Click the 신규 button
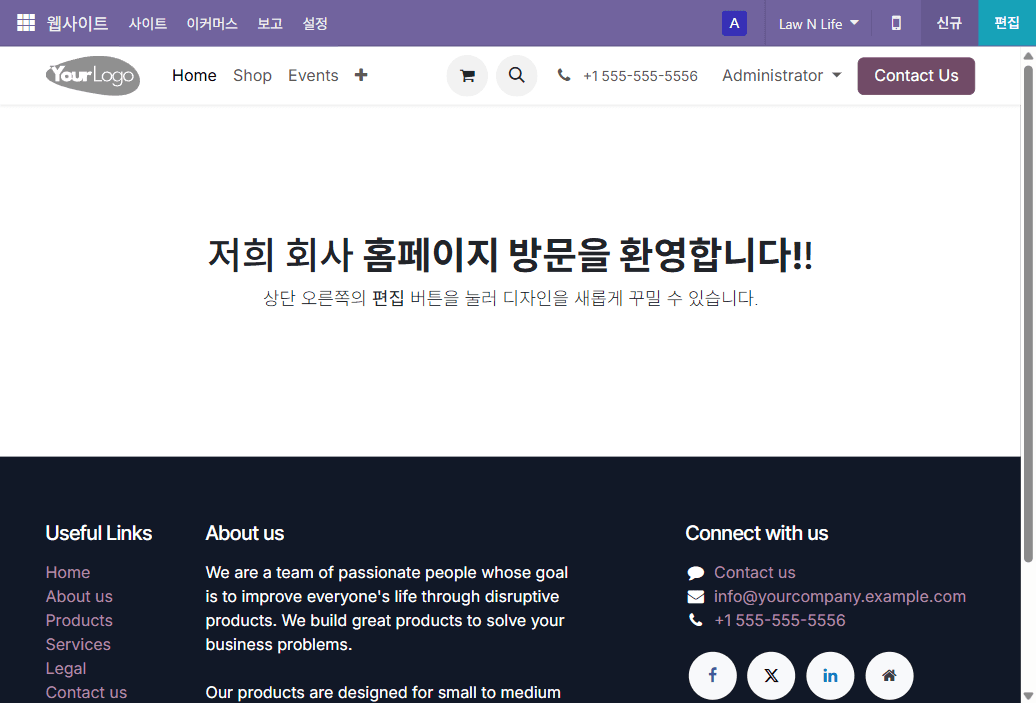Viewport: 1036px width, 703px height. tap(949, 23)
